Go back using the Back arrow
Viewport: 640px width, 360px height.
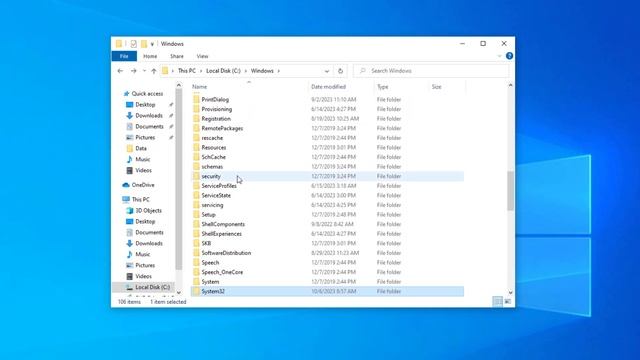tap(120, 71)
